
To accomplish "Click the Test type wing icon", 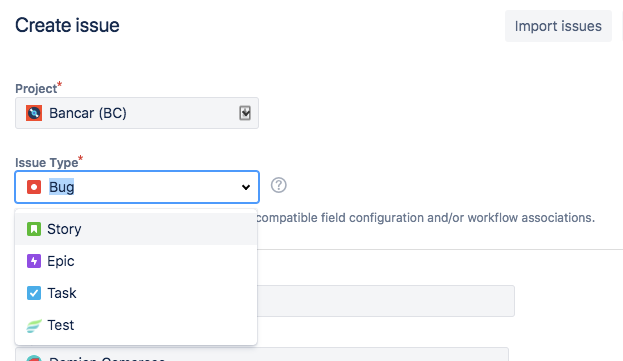I will coord(34,326).
